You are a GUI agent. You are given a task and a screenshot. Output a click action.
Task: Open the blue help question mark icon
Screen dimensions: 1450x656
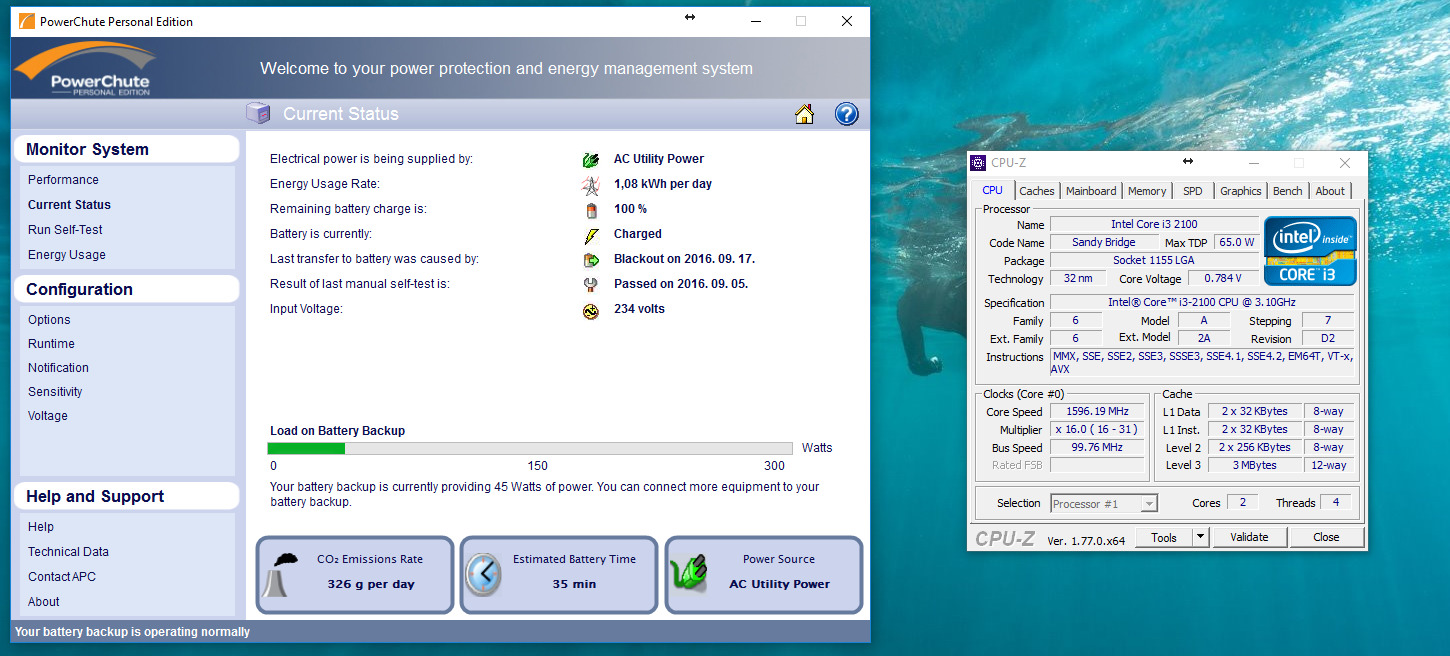coord(846,114)
